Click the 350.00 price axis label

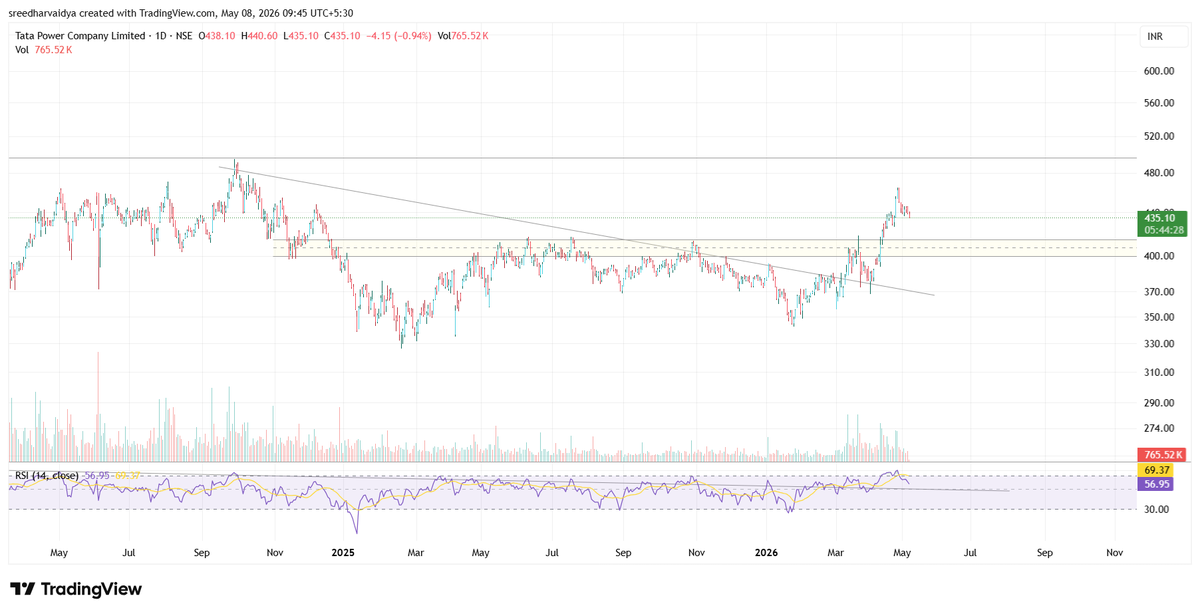(x=1158, y=318)
